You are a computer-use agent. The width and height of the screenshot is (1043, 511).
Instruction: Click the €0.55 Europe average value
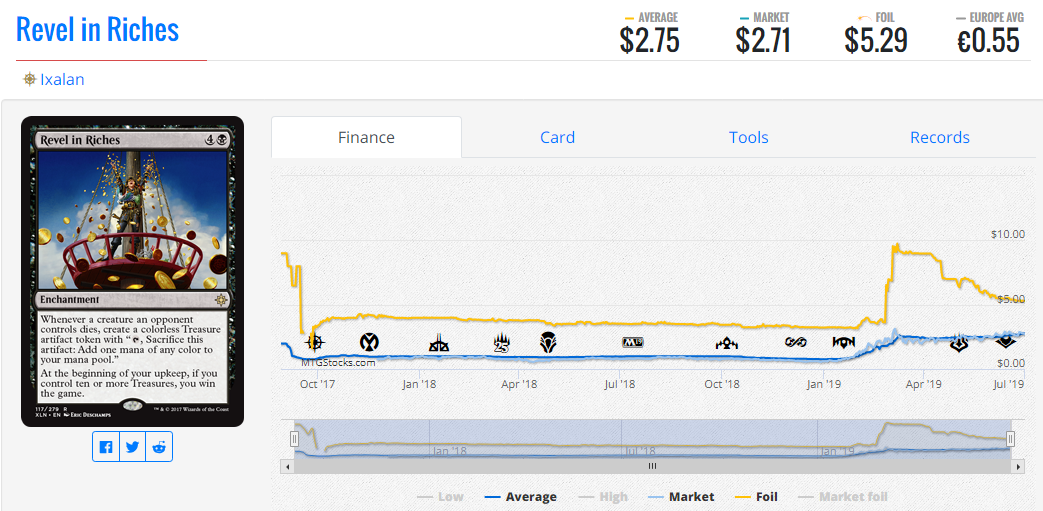click(988, 41)
